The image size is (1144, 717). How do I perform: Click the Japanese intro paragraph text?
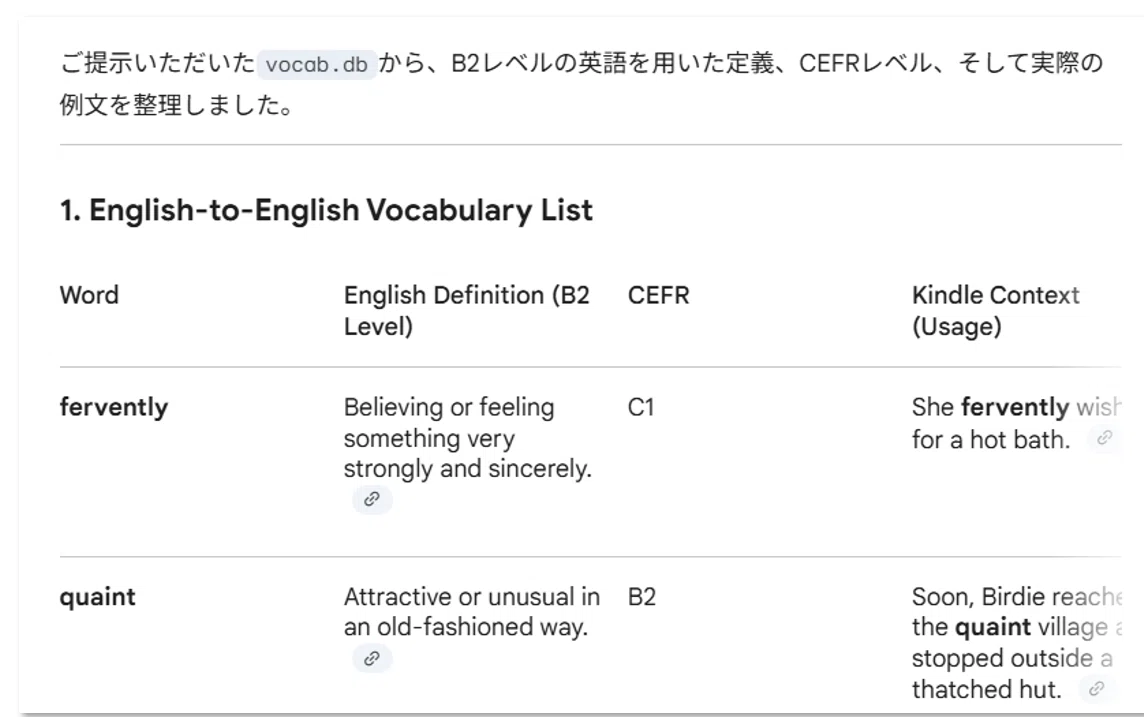(x=581, y=83)
